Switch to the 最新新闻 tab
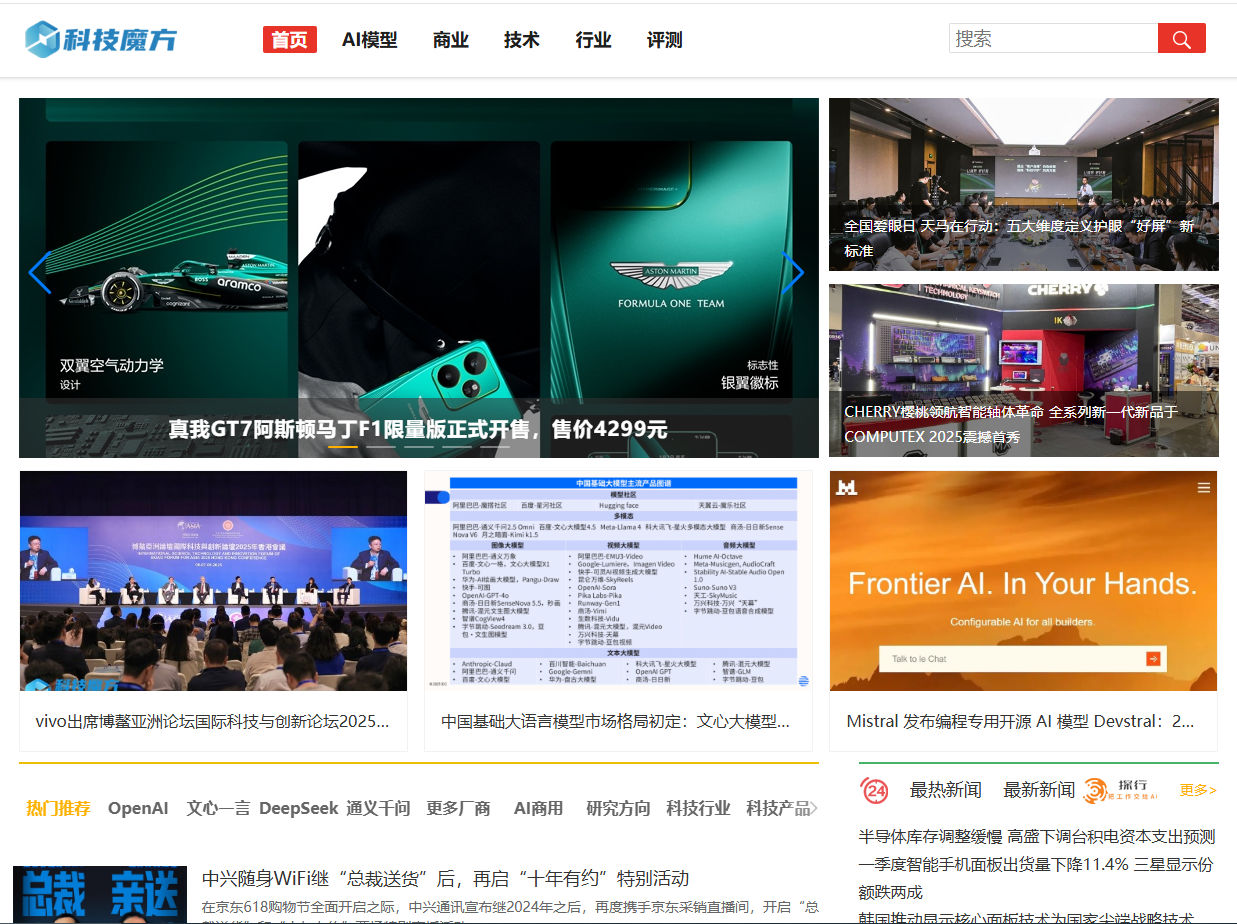Screen dimensions: 1237x924 [1038, 790]
